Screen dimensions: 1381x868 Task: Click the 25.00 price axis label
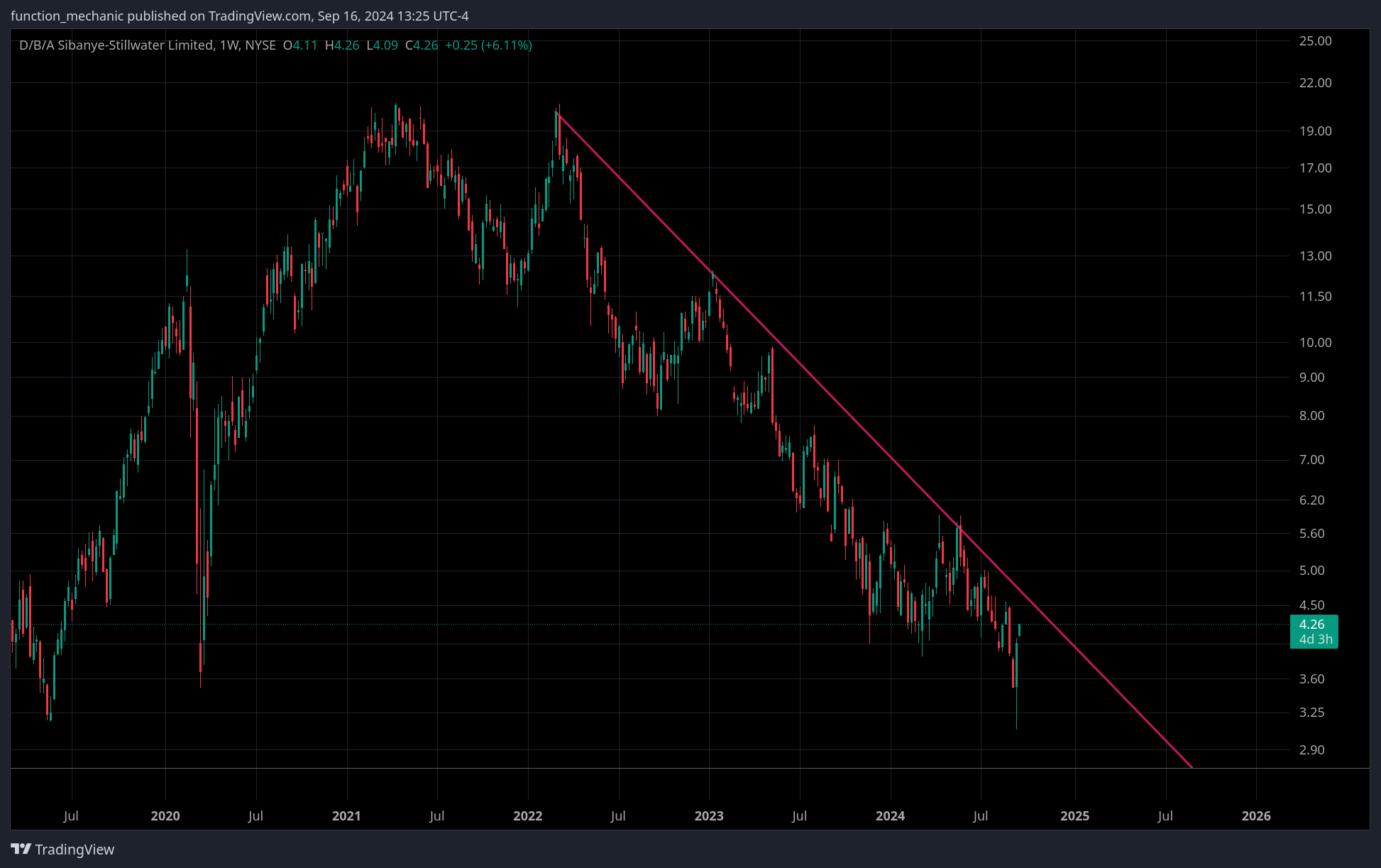[1315, 41]
